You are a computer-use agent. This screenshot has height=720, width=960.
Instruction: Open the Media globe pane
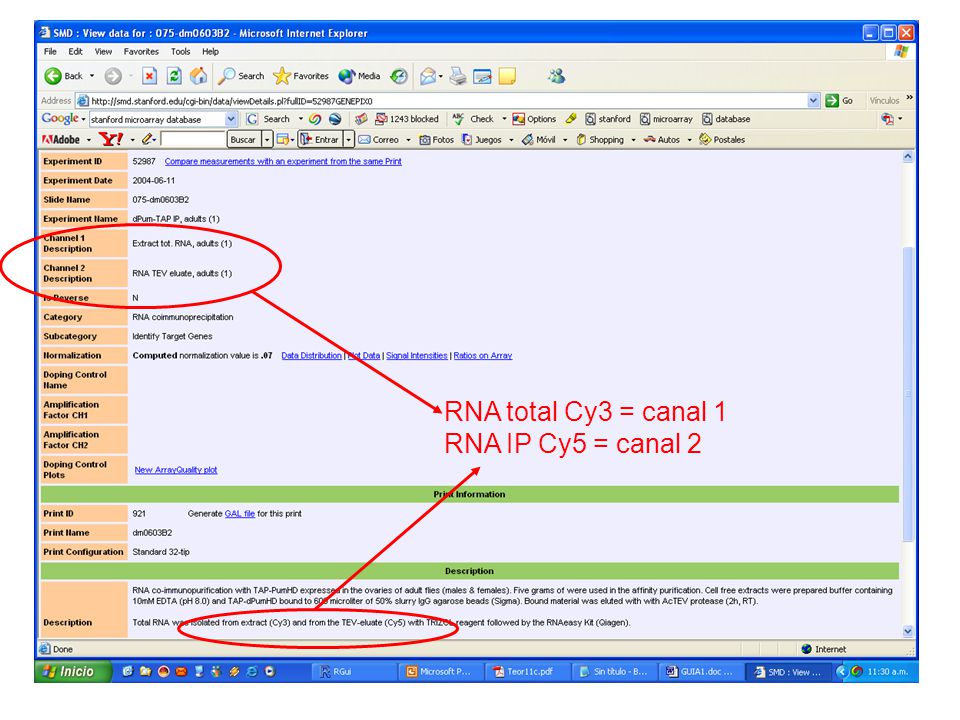click(x=359, y=76)
